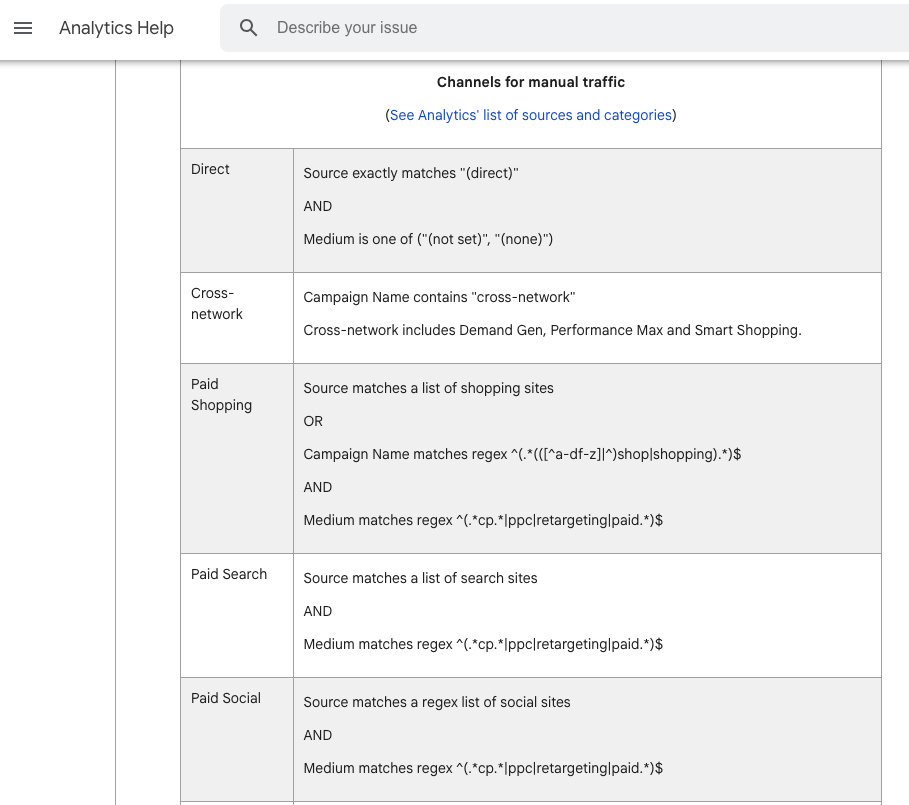Open 'See Analytics' list of sources and categories' link
The image size is (909, 805).
[530, 115]
